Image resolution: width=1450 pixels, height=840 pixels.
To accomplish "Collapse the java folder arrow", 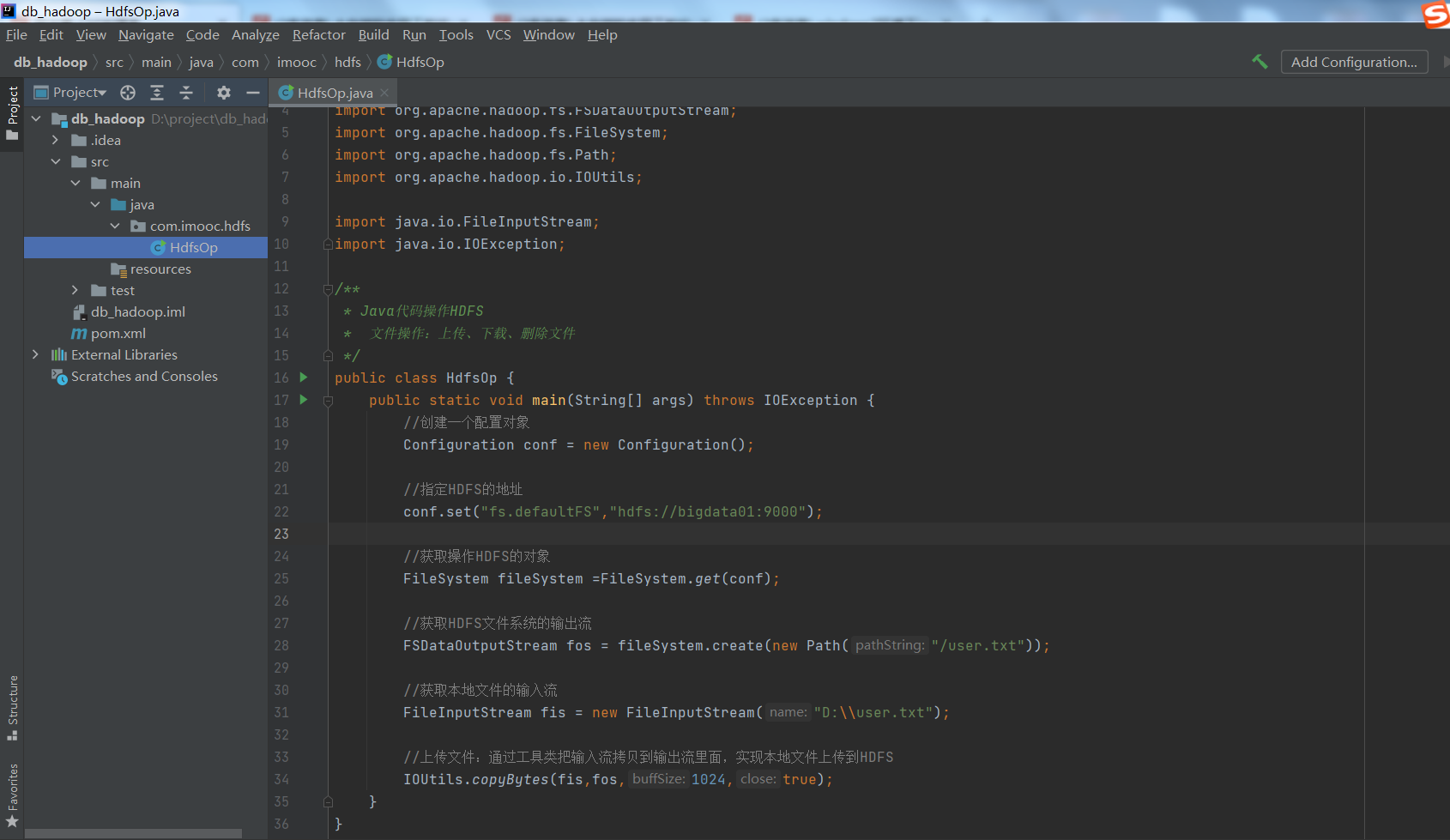I will point(95,205).
